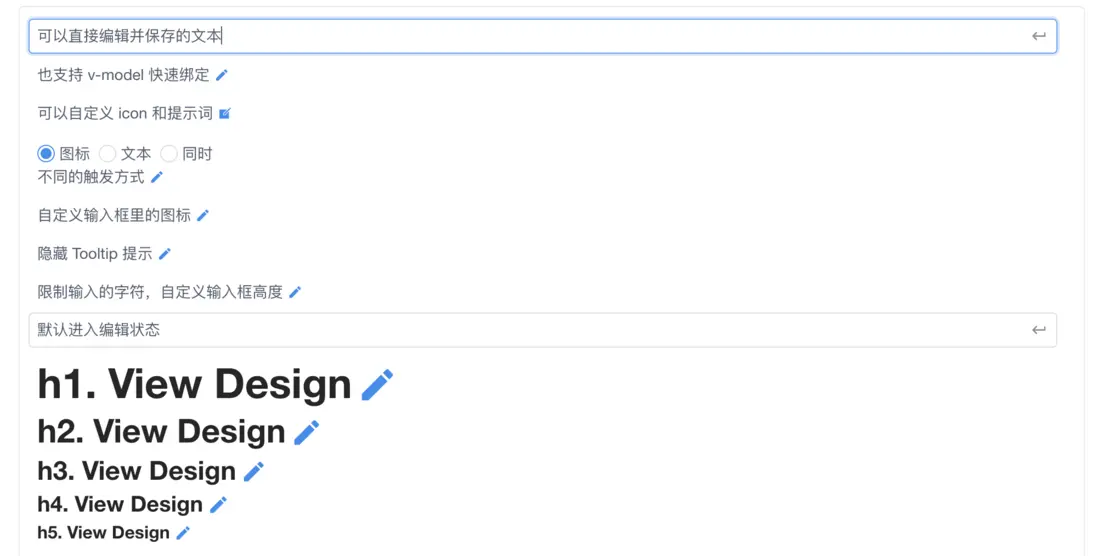Click the edit pencil next to "h3. View Design"
1098x556 pixels.
click(x=255, y=471)
